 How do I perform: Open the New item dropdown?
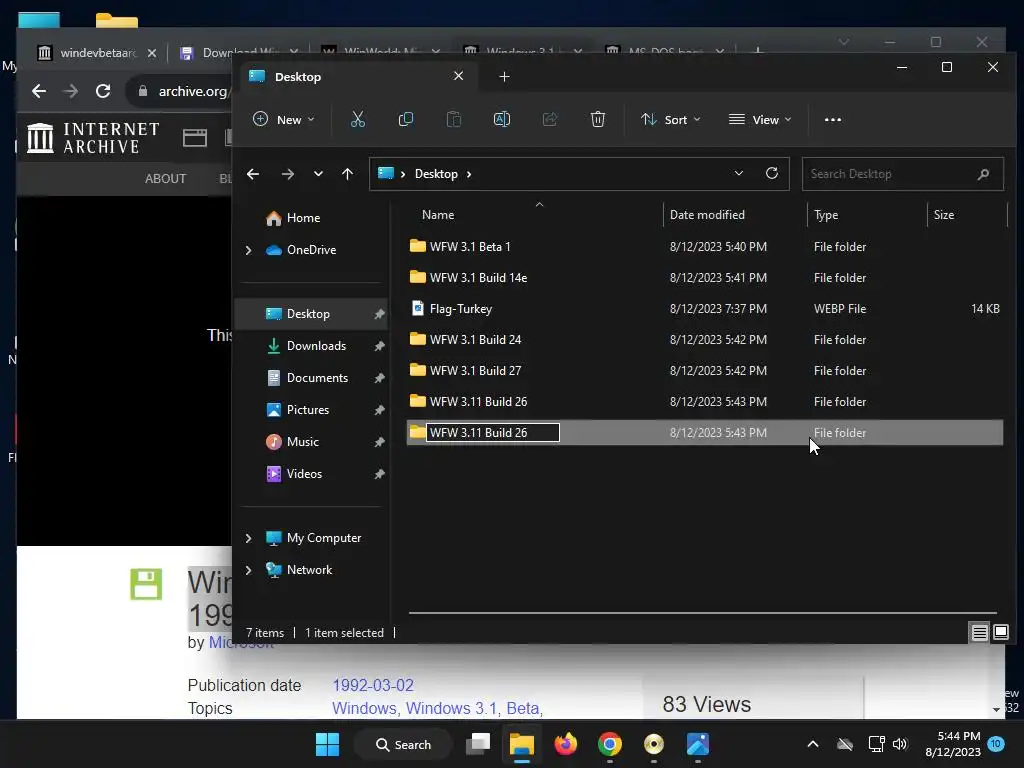[x=284, y=120]
